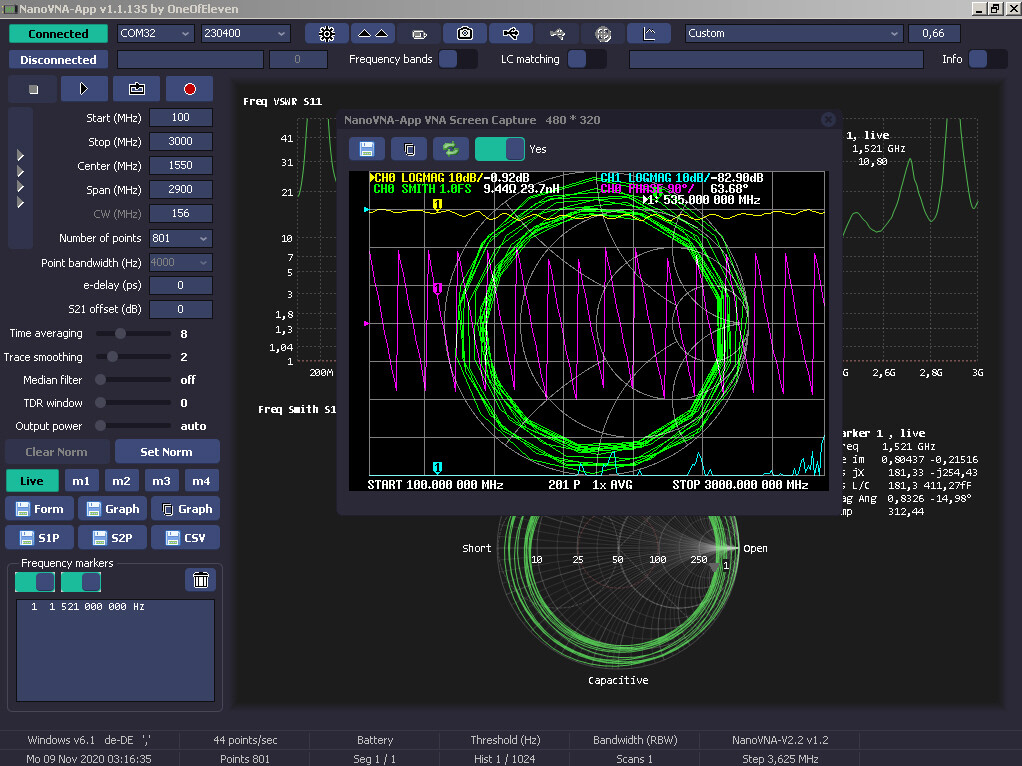This screenshot has height=766, width=1022.
Task: Open the Point bandwidth dropdown
Action: pos(181,263)
